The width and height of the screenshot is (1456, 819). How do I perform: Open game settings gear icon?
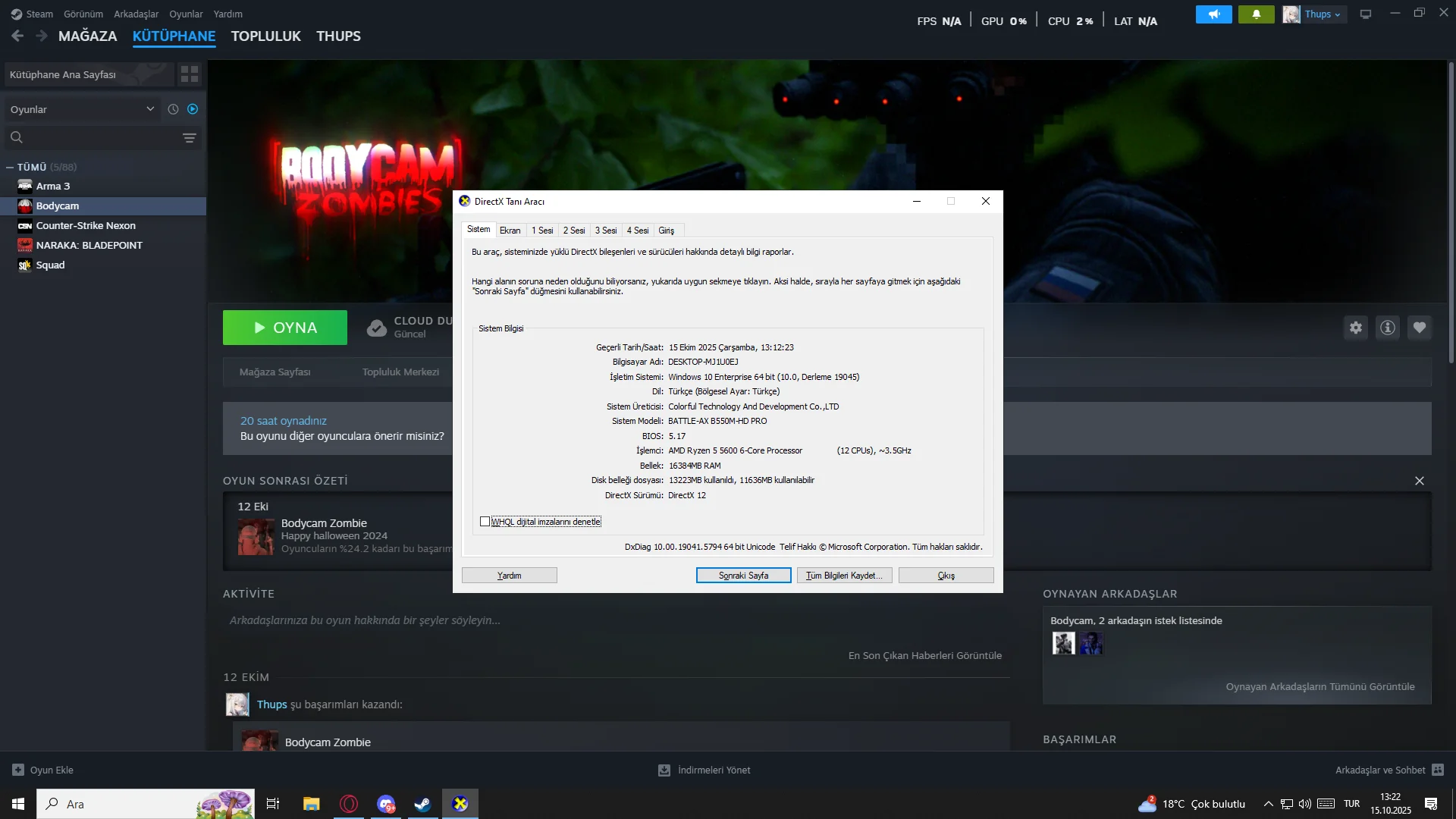click(x=1356, y=328)
